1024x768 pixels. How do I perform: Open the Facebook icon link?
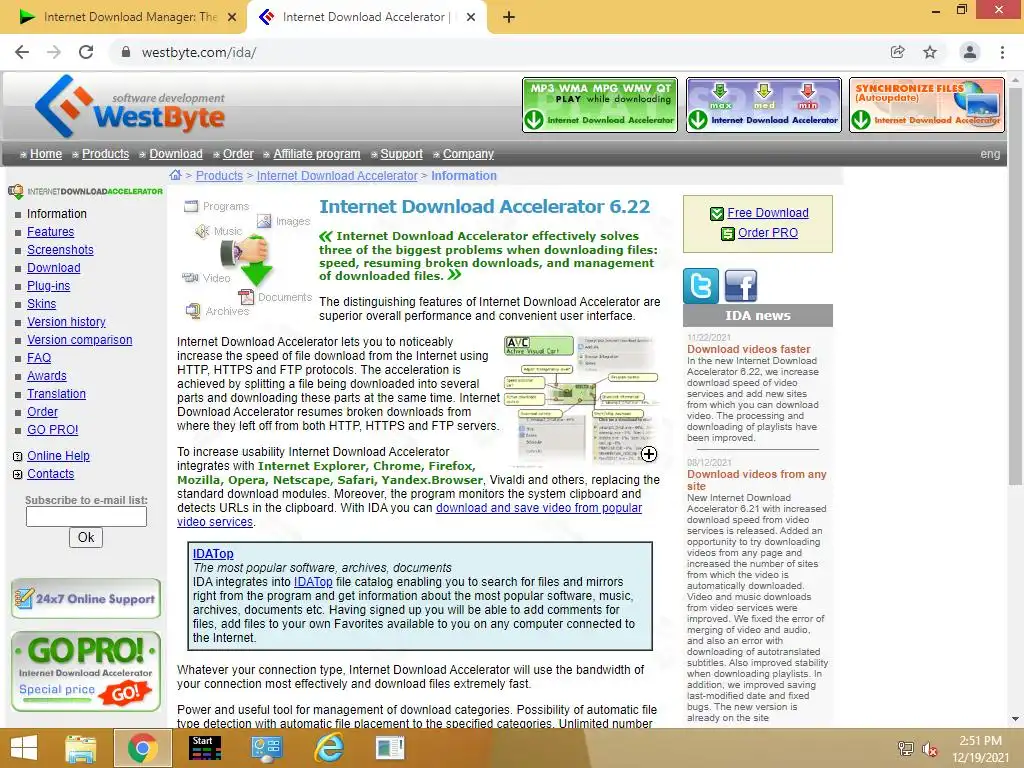741,286
